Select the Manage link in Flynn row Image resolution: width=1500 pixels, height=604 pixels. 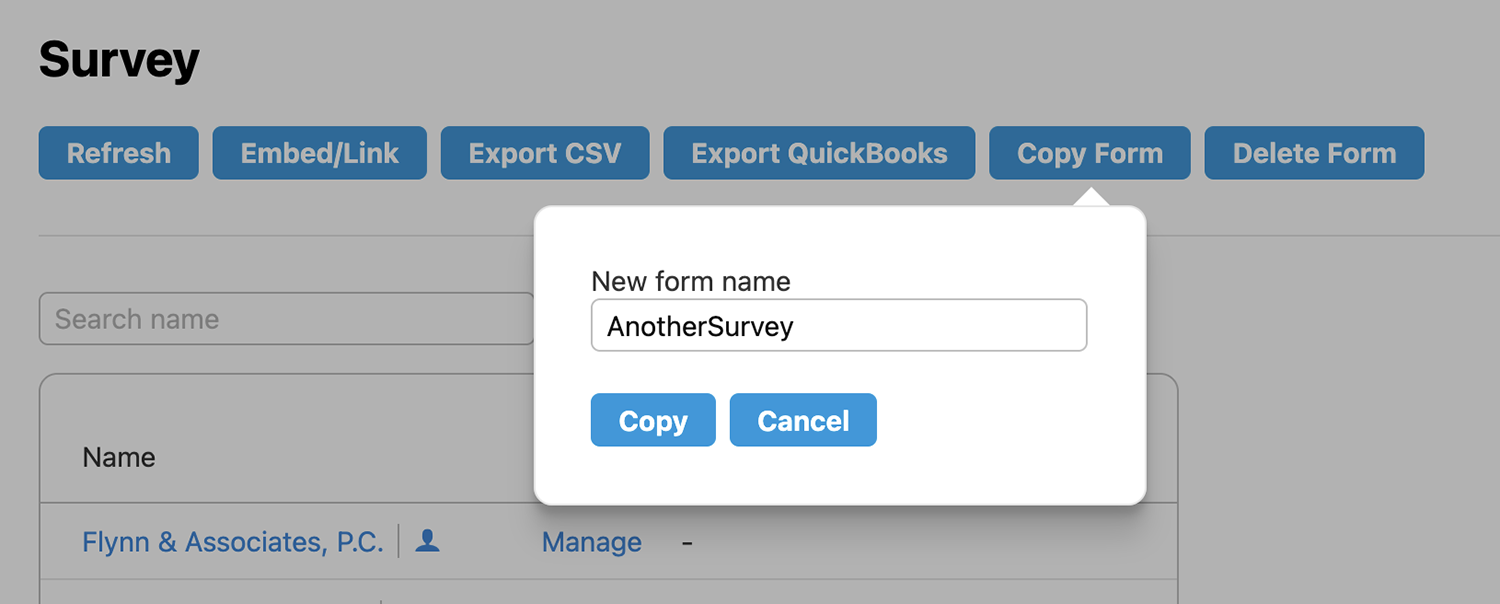pyautogui.click(x=592, y=542)
